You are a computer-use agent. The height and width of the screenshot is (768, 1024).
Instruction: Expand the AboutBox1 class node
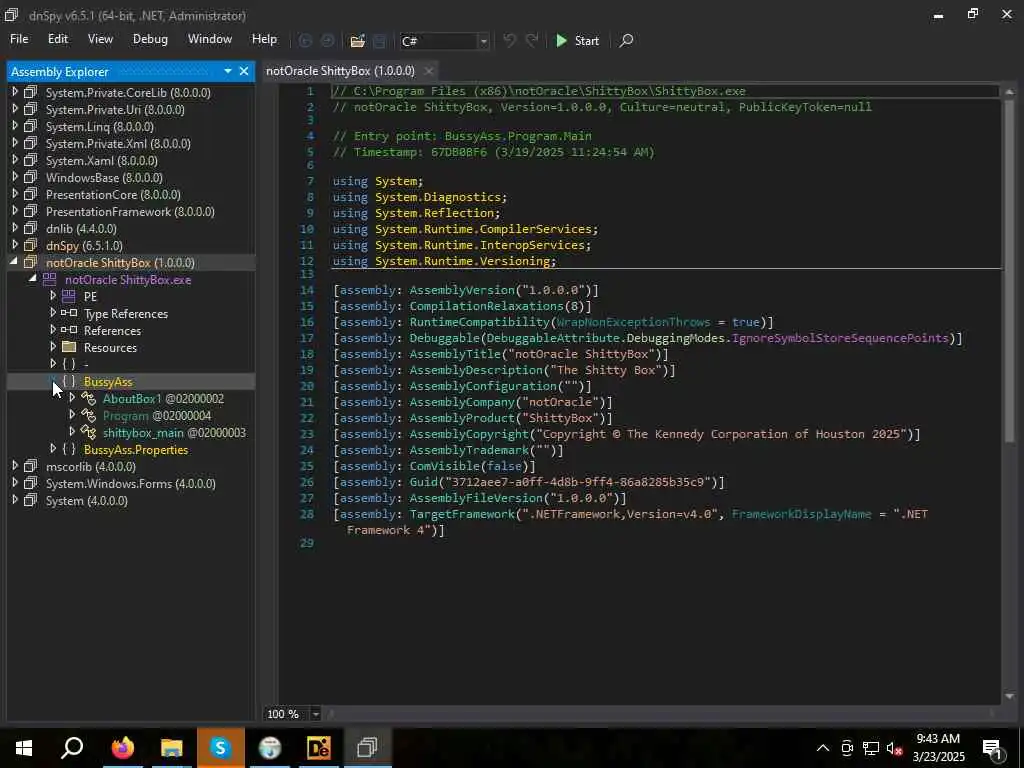click(72, 398)
